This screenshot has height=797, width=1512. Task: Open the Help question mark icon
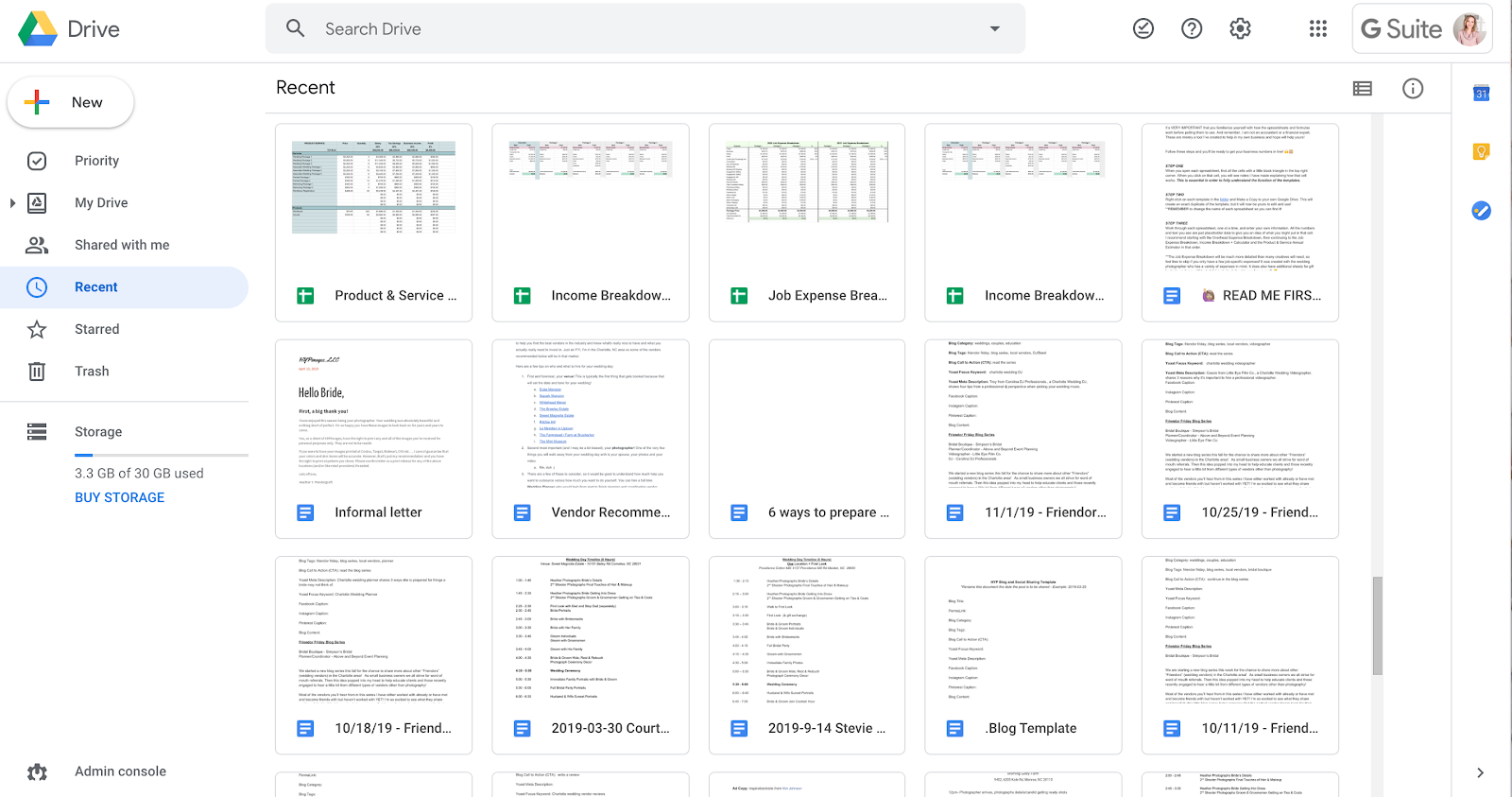click(x=1192, y=28)
